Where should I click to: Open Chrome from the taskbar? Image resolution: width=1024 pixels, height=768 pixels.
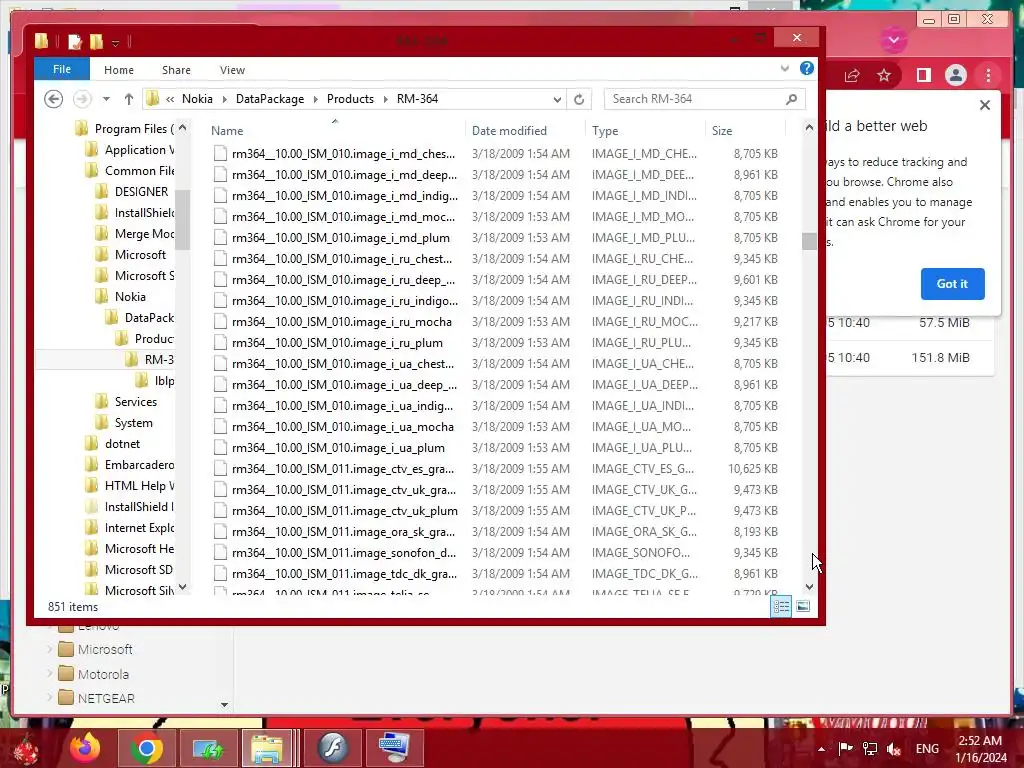146,748
